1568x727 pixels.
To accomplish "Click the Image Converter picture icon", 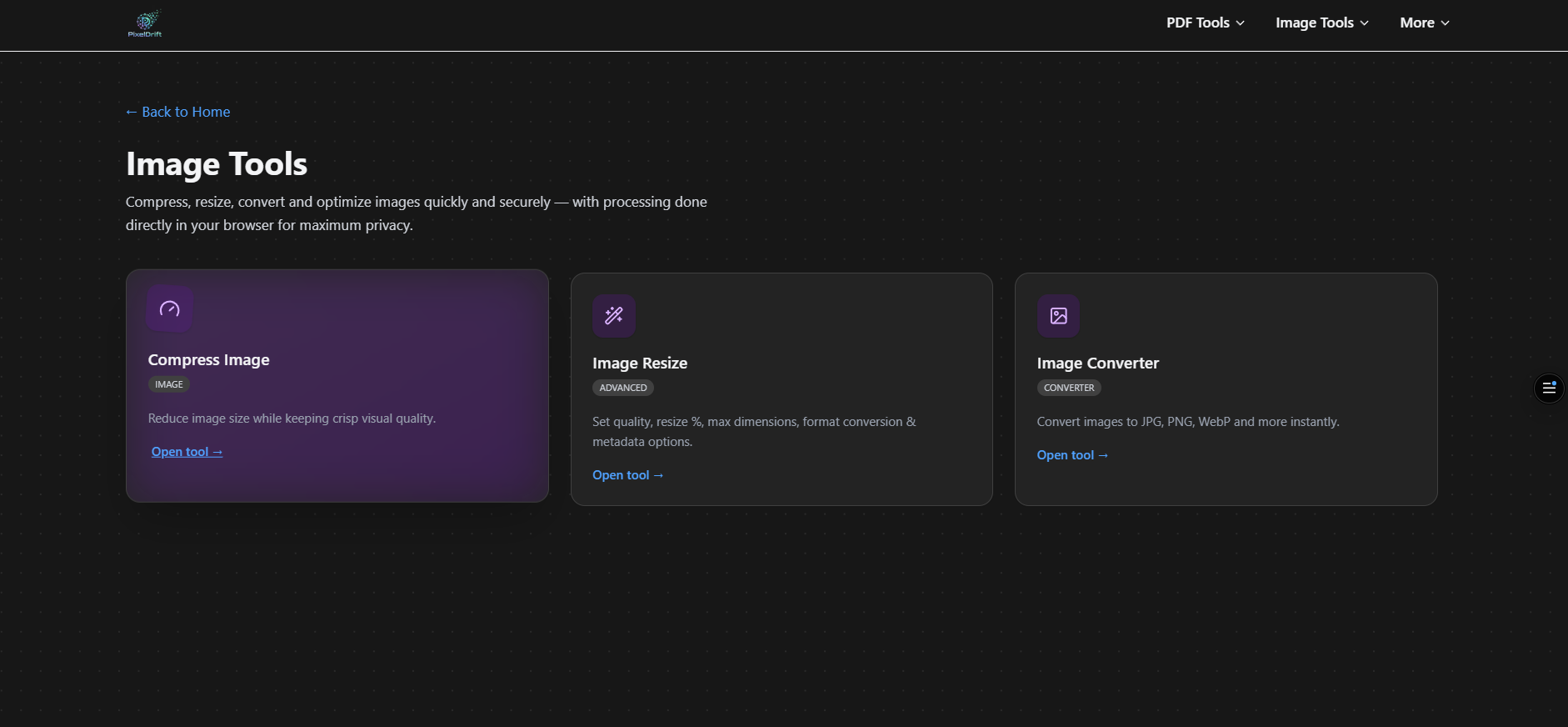I will pos(1058,316).
